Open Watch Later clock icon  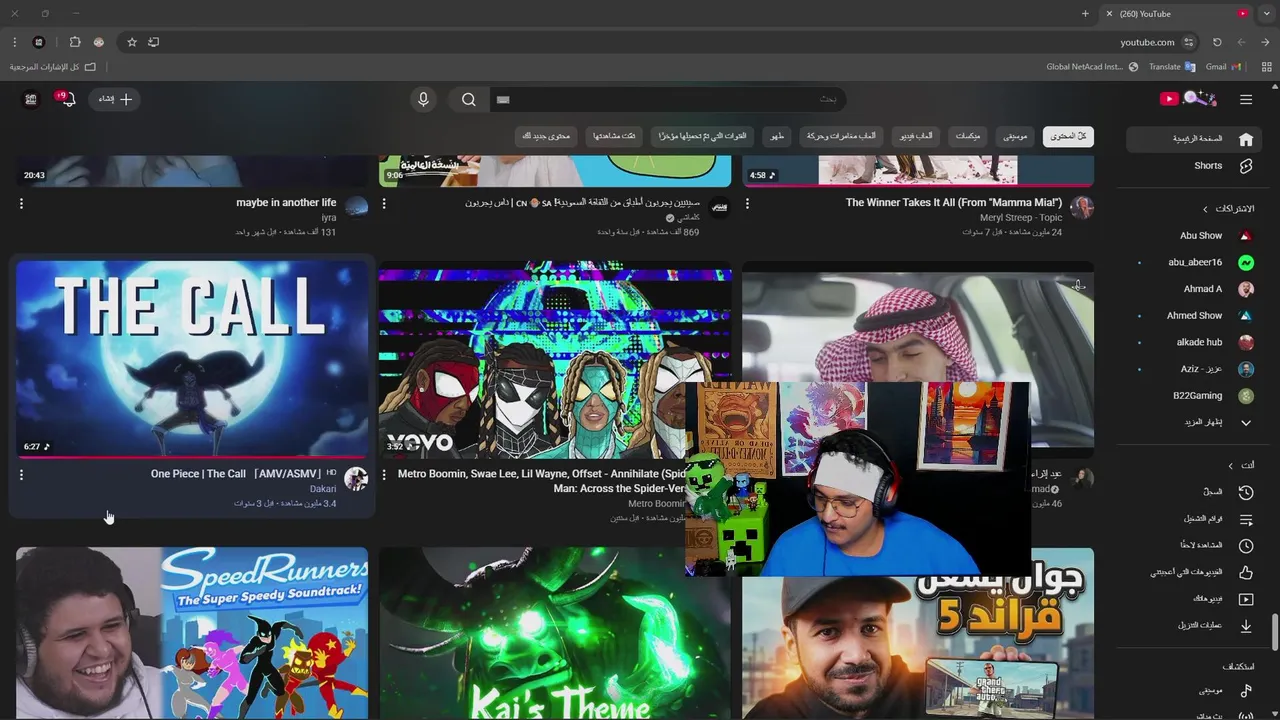tap(1246, 545)
